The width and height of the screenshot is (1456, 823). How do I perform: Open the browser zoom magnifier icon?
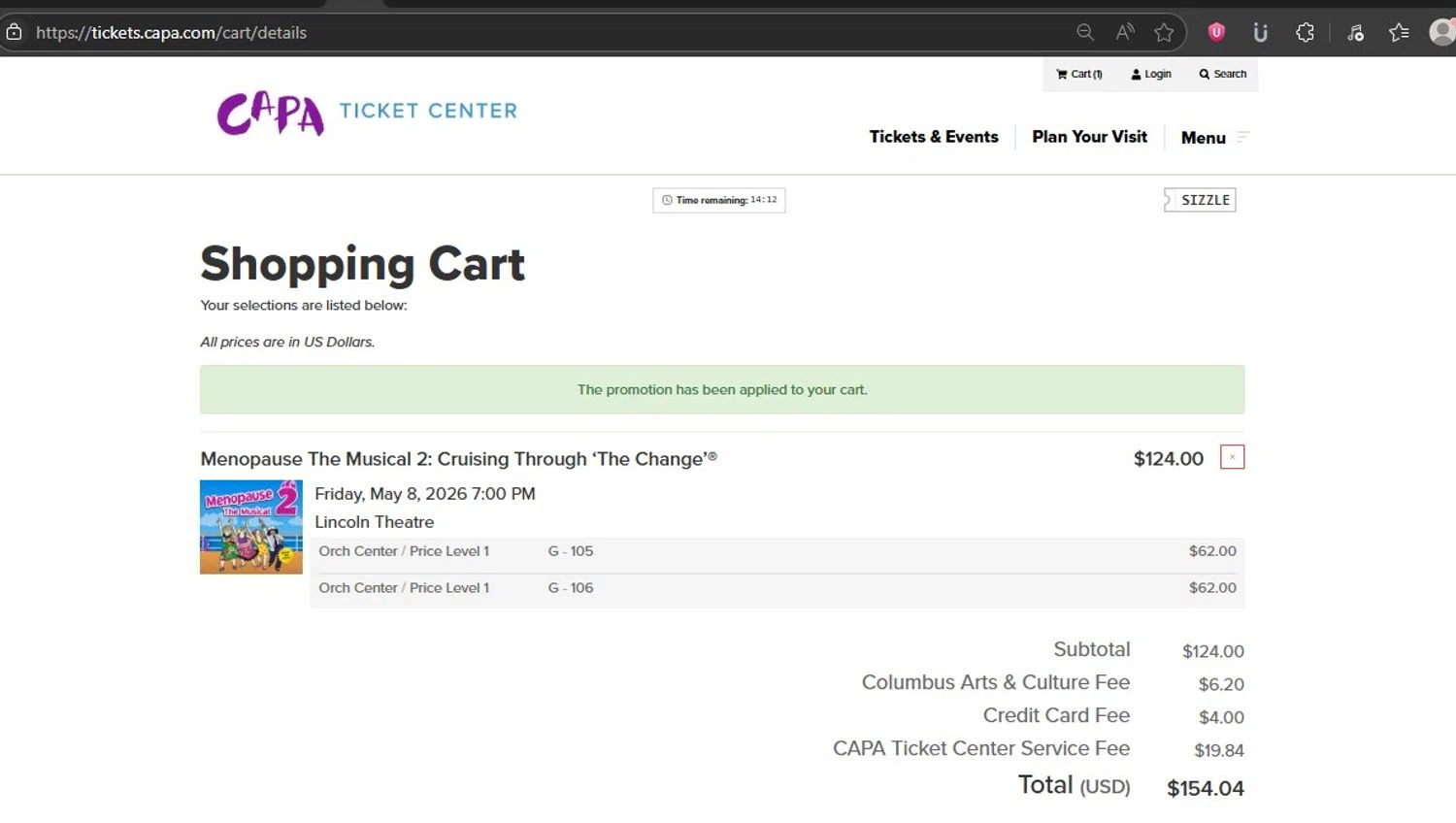[1085, 32]
